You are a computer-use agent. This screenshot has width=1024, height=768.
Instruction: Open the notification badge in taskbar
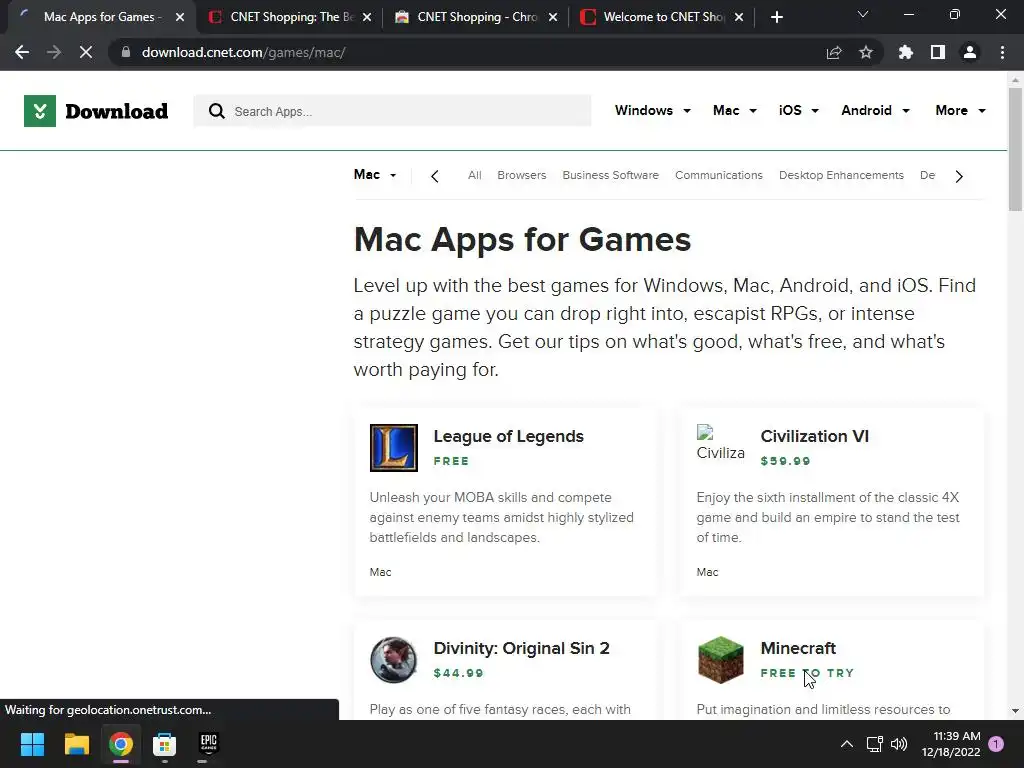click(x=996, y=744)
